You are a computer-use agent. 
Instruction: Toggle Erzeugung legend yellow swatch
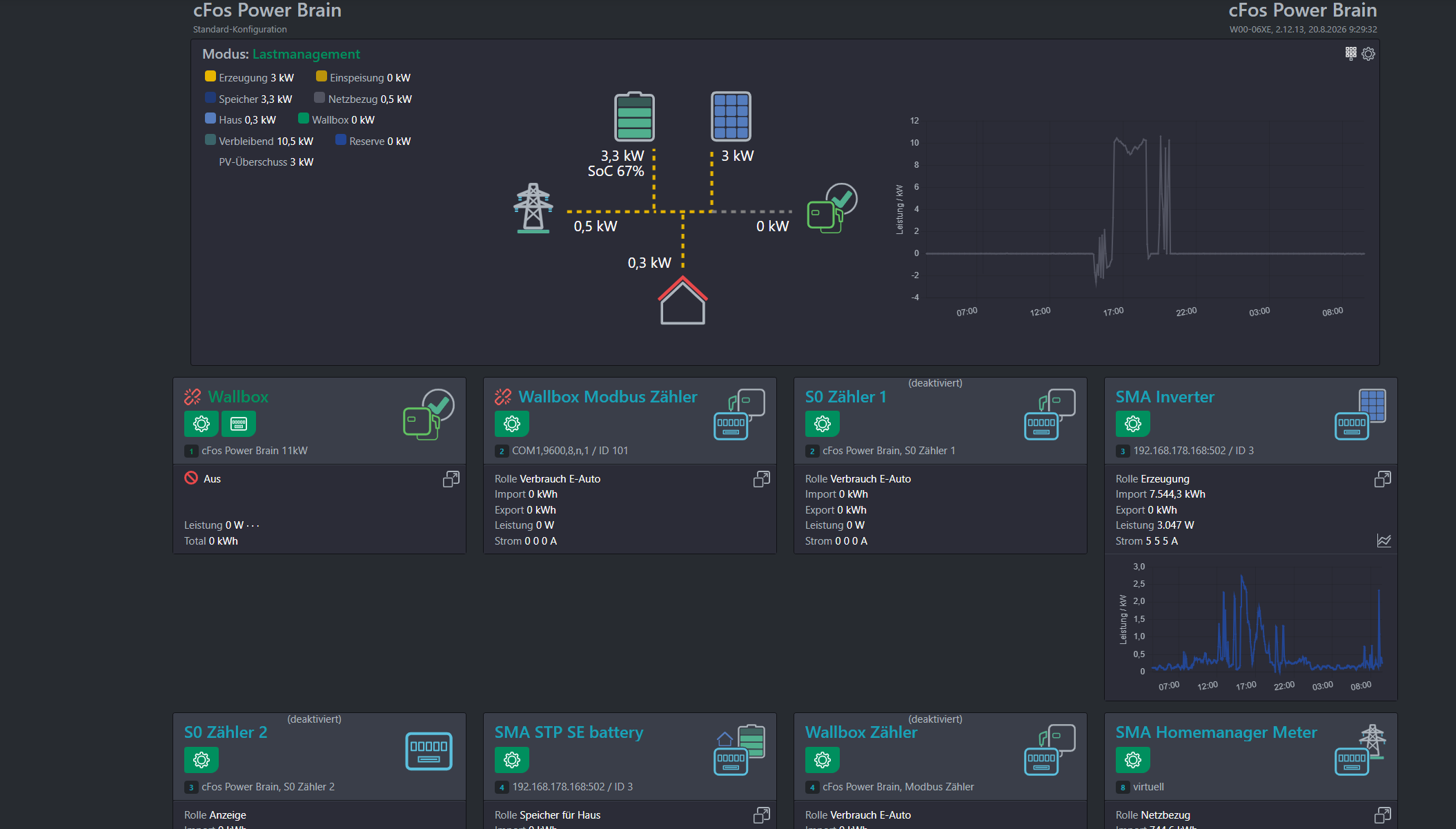coord(210,77)
